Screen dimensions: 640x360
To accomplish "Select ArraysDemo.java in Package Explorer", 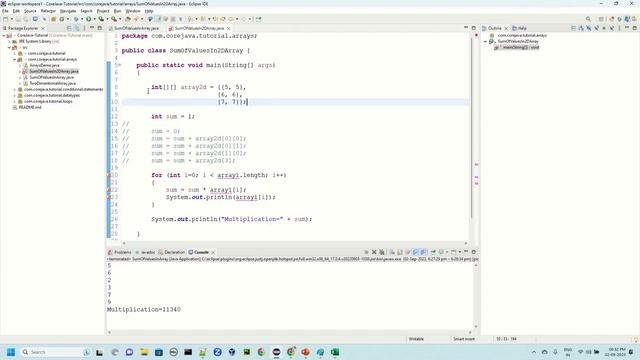I will click(44, 65).
